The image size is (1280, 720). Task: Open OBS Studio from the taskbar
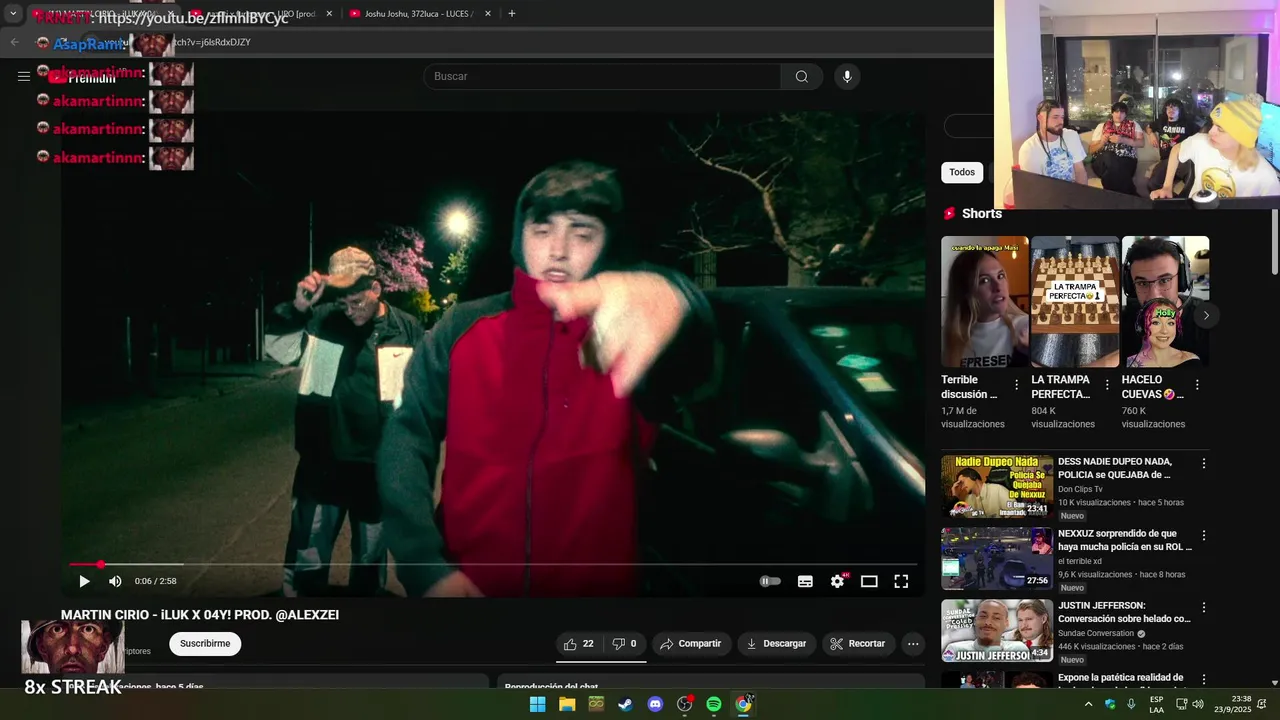(x=684, y=704)
